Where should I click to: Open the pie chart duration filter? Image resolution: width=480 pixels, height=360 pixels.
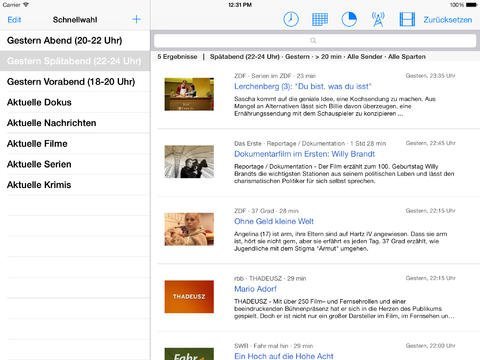349,20
